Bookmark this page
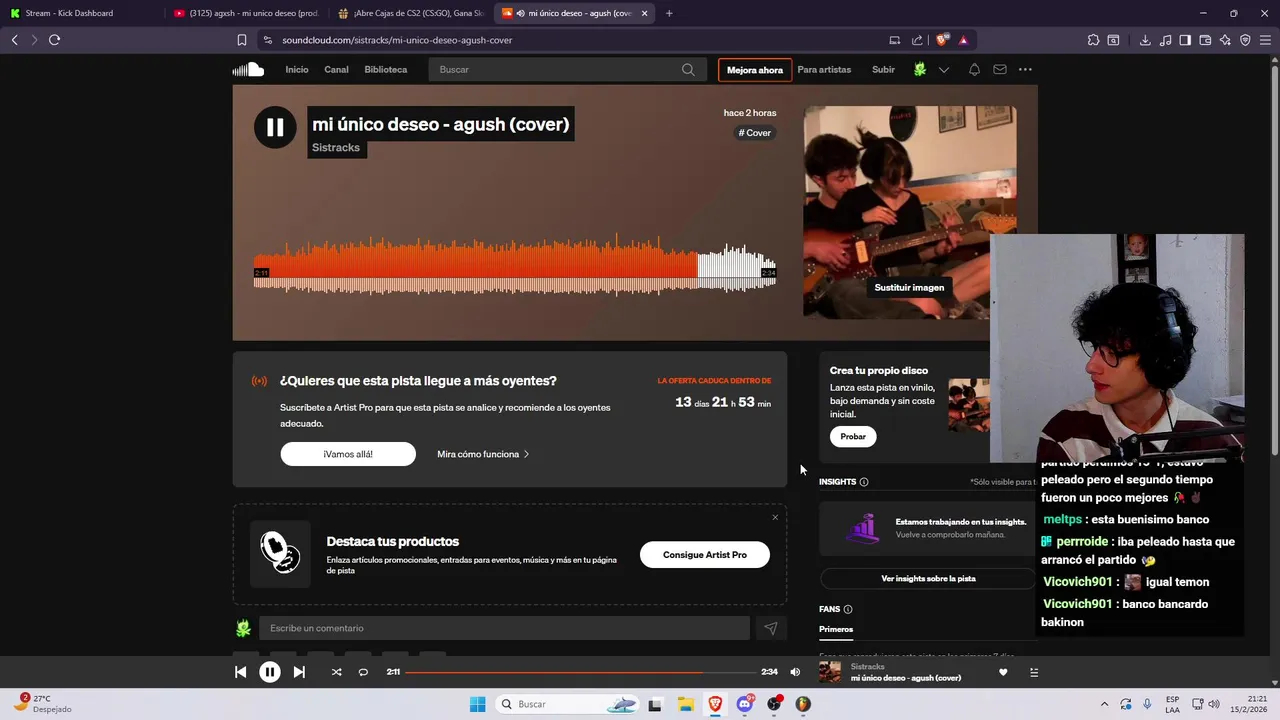Screen dimensions: 1280x720 241,40
